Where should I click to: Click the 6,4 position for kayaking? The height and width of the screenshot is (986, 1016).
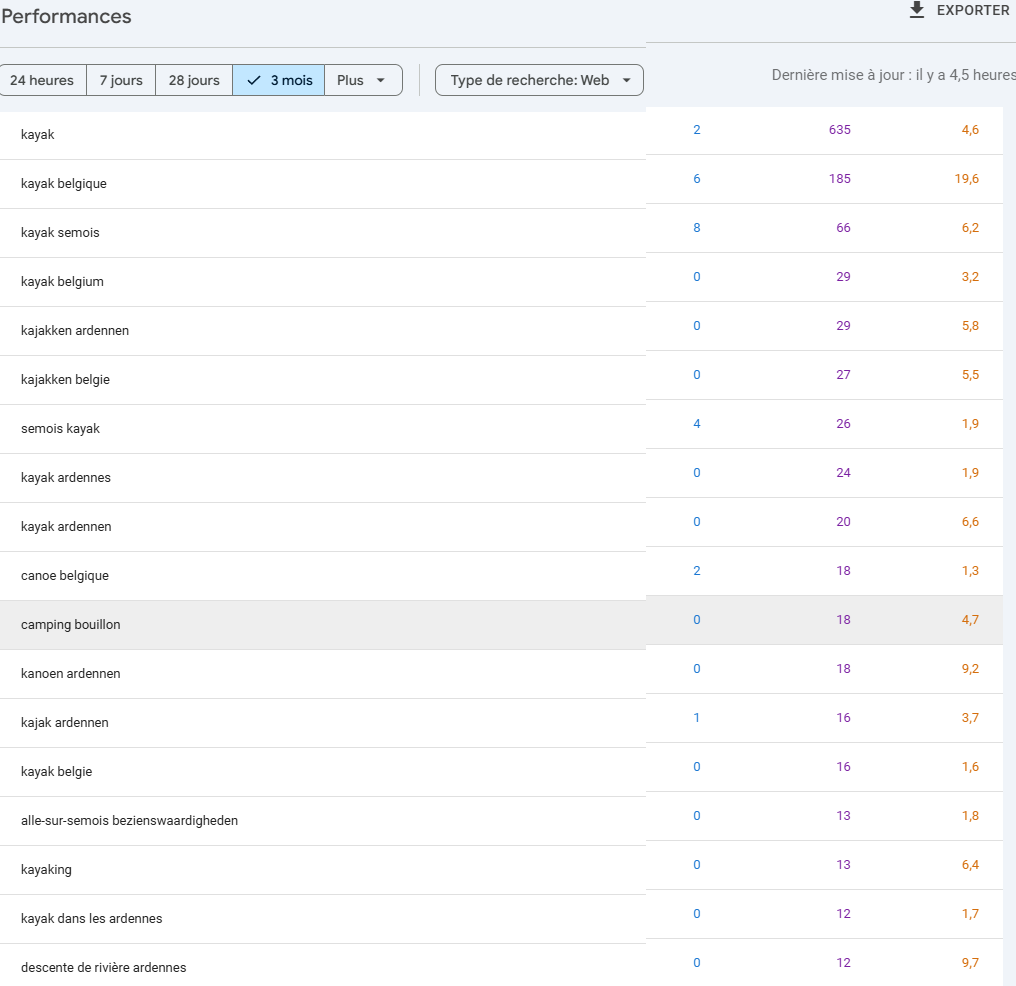coord(970,865)
